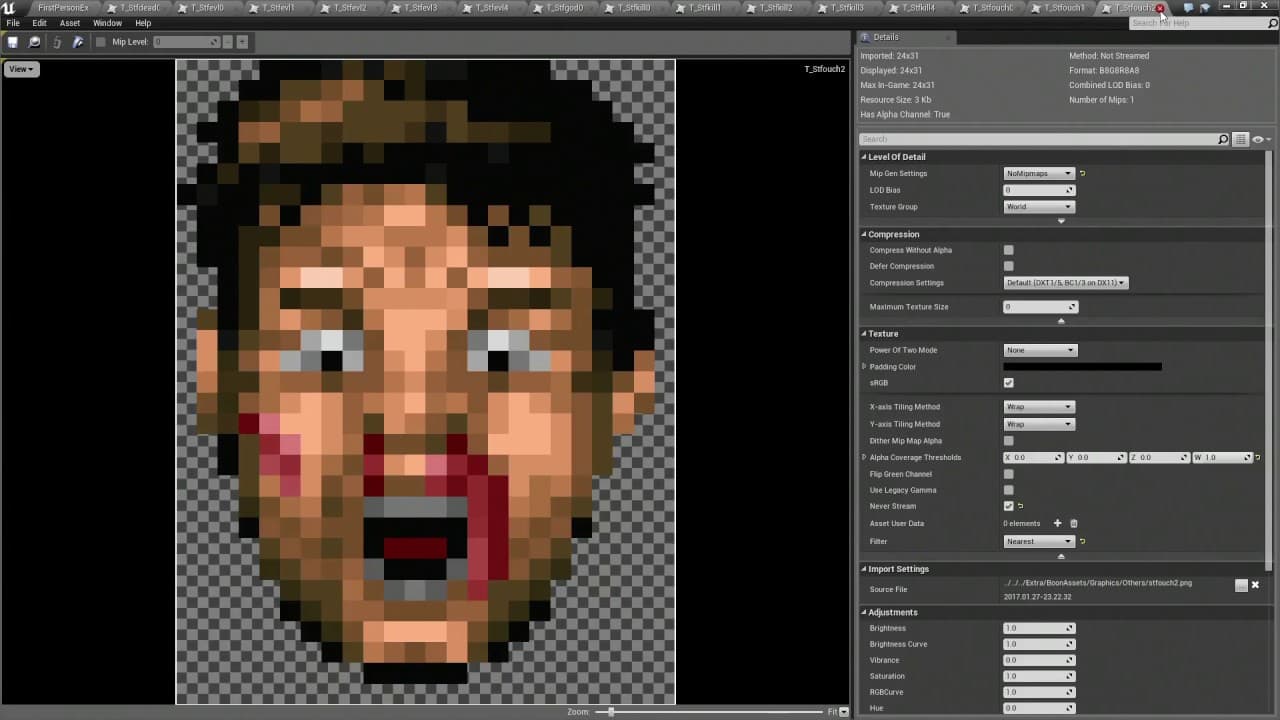Image resolution: width=1280 pixels, height=720 pixels.
Task: Toggle the Details property matrix icon
Action: pyautogui.click(x=1240, y=140)
